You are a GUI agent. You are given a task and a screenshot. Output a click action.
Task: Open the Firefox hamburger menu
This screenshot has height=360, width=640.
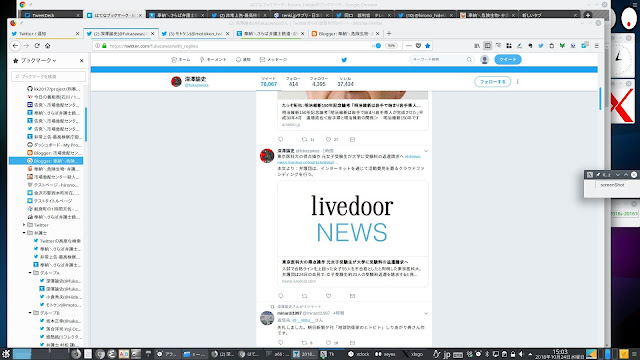click(596, 46)
